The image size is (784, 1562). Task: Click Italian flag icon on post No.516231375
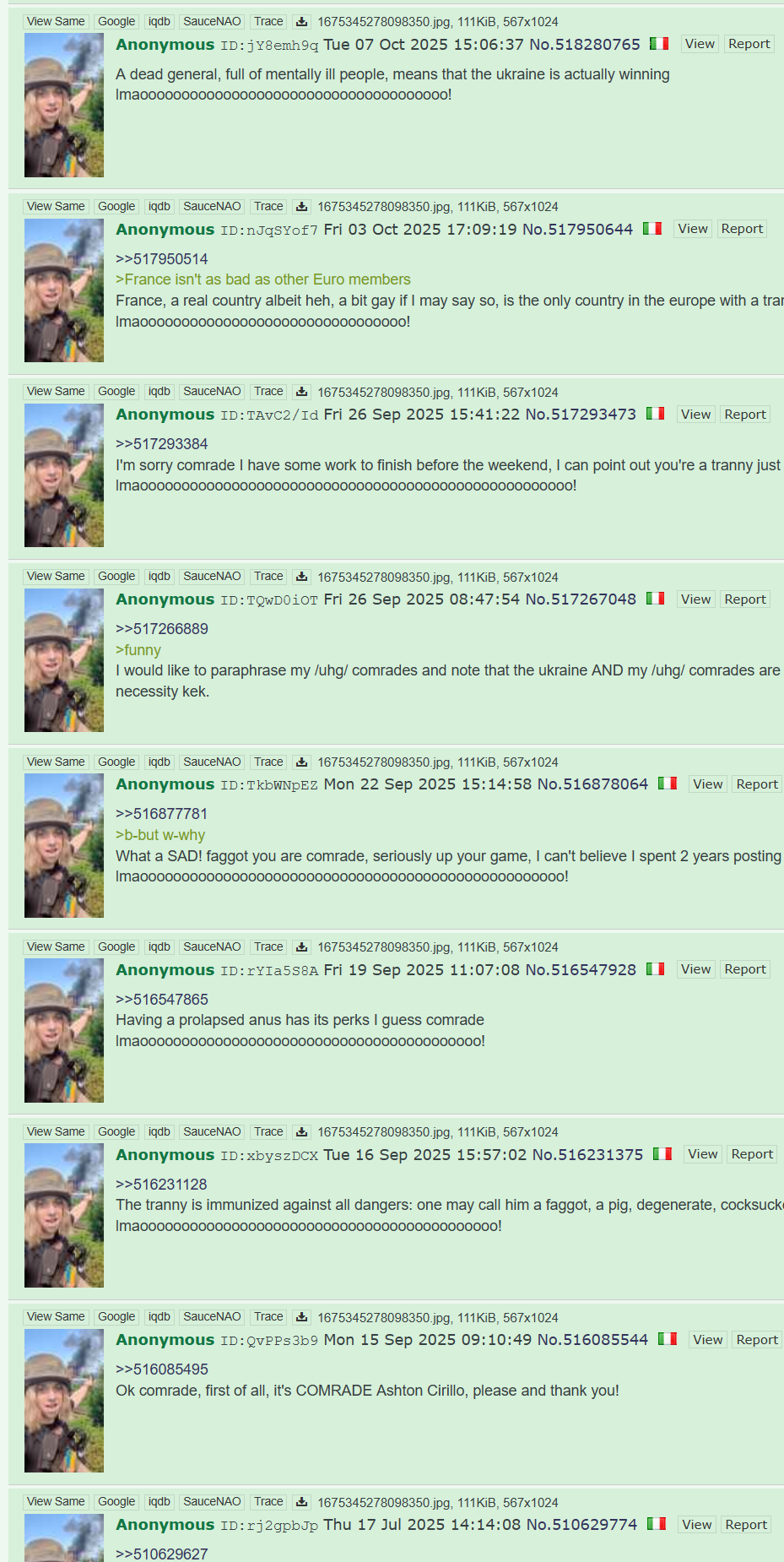click(662, 1153)
